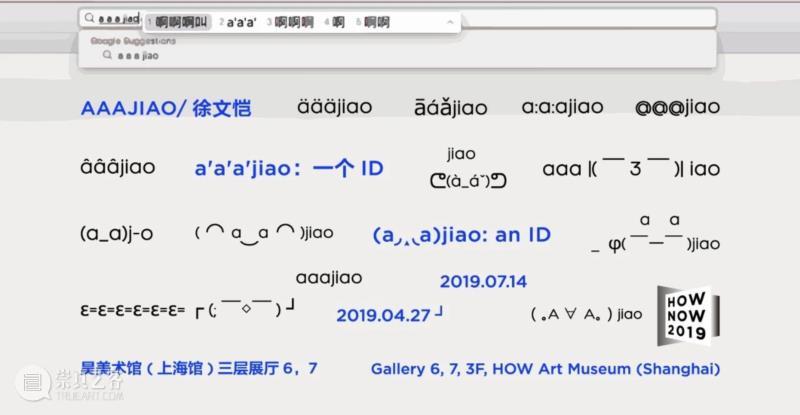
Task: Click the blue text a'a'a'jiao: 一个 ID
Action: point(289,168)
